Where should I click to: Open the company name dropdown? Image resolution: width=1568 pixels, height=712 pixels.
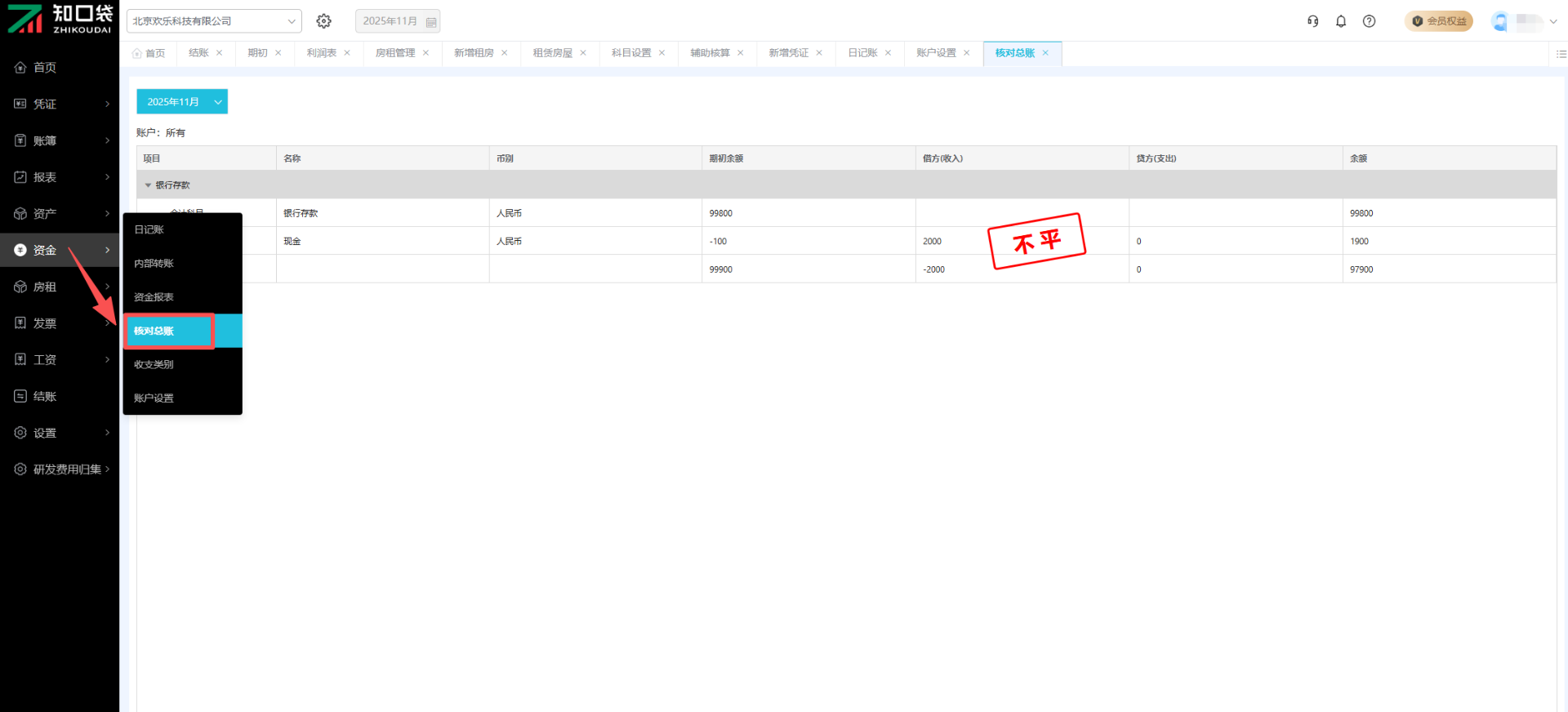(x=213, y=21)
